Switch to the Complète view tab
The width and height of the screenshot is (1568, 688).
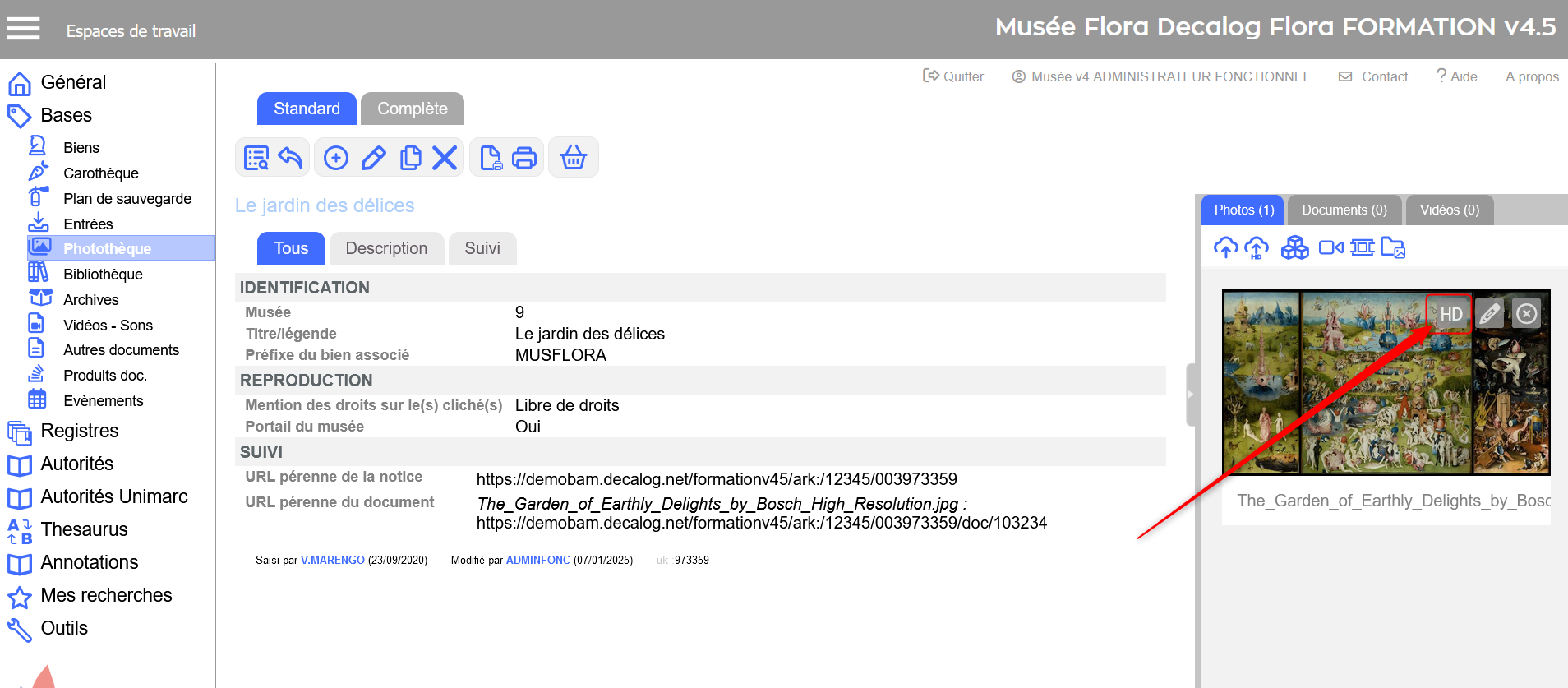tap(413, 109)
